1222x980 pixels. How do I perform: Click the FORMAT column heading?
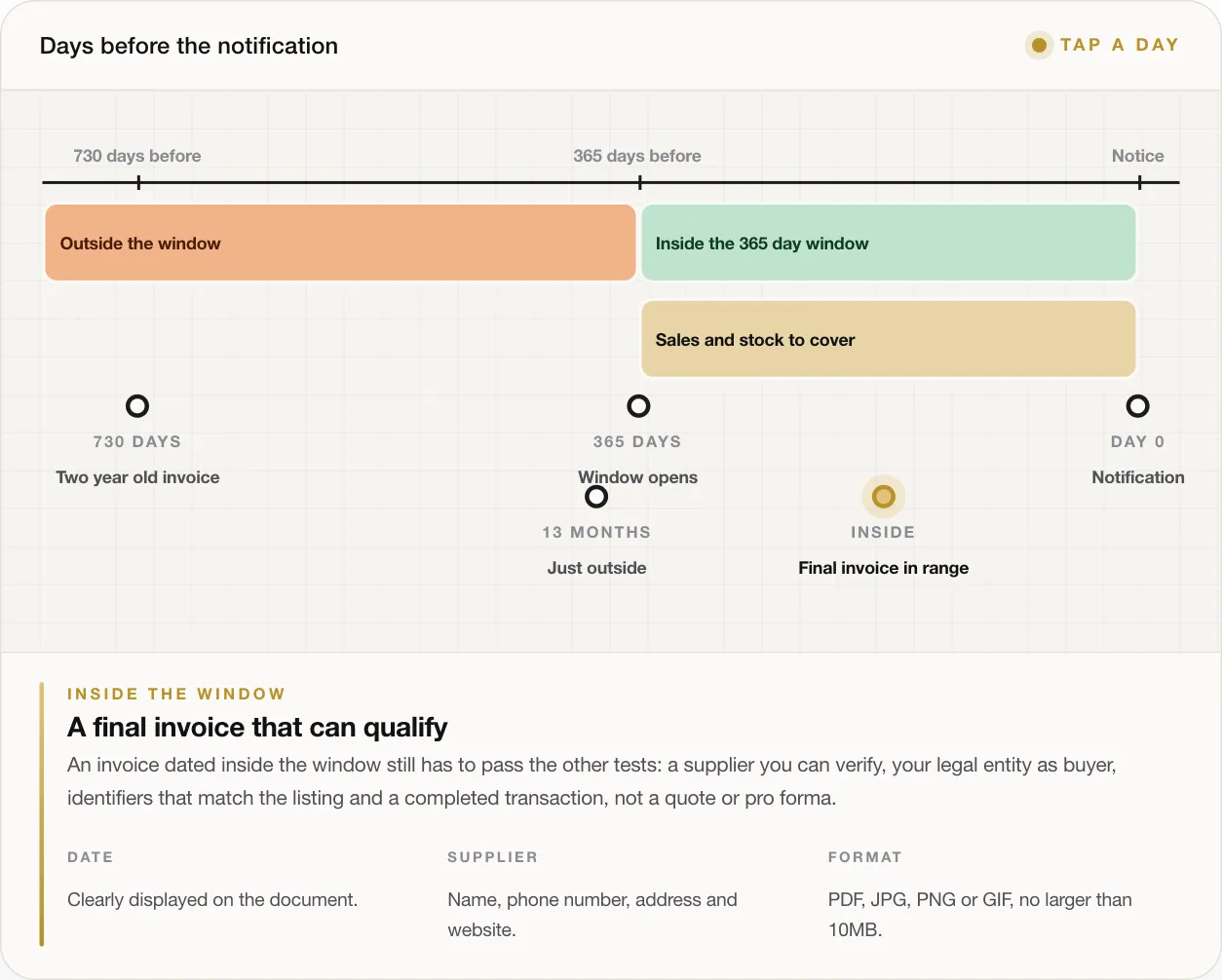click(865, 857)
